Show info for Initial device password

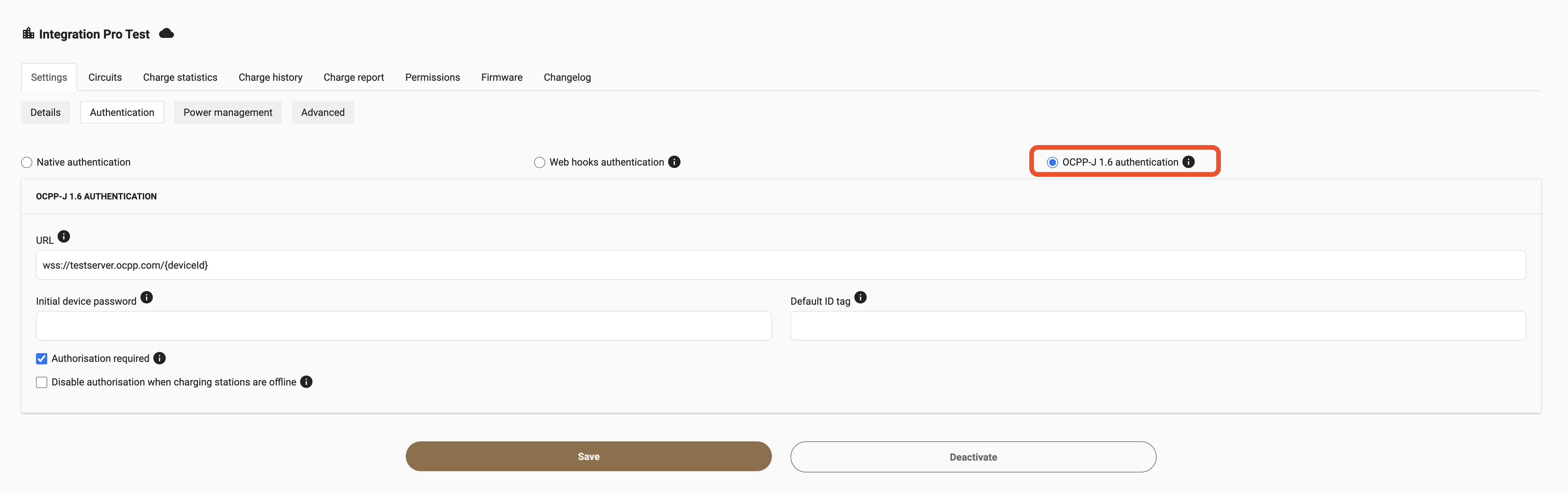click(x=147, y=297)
